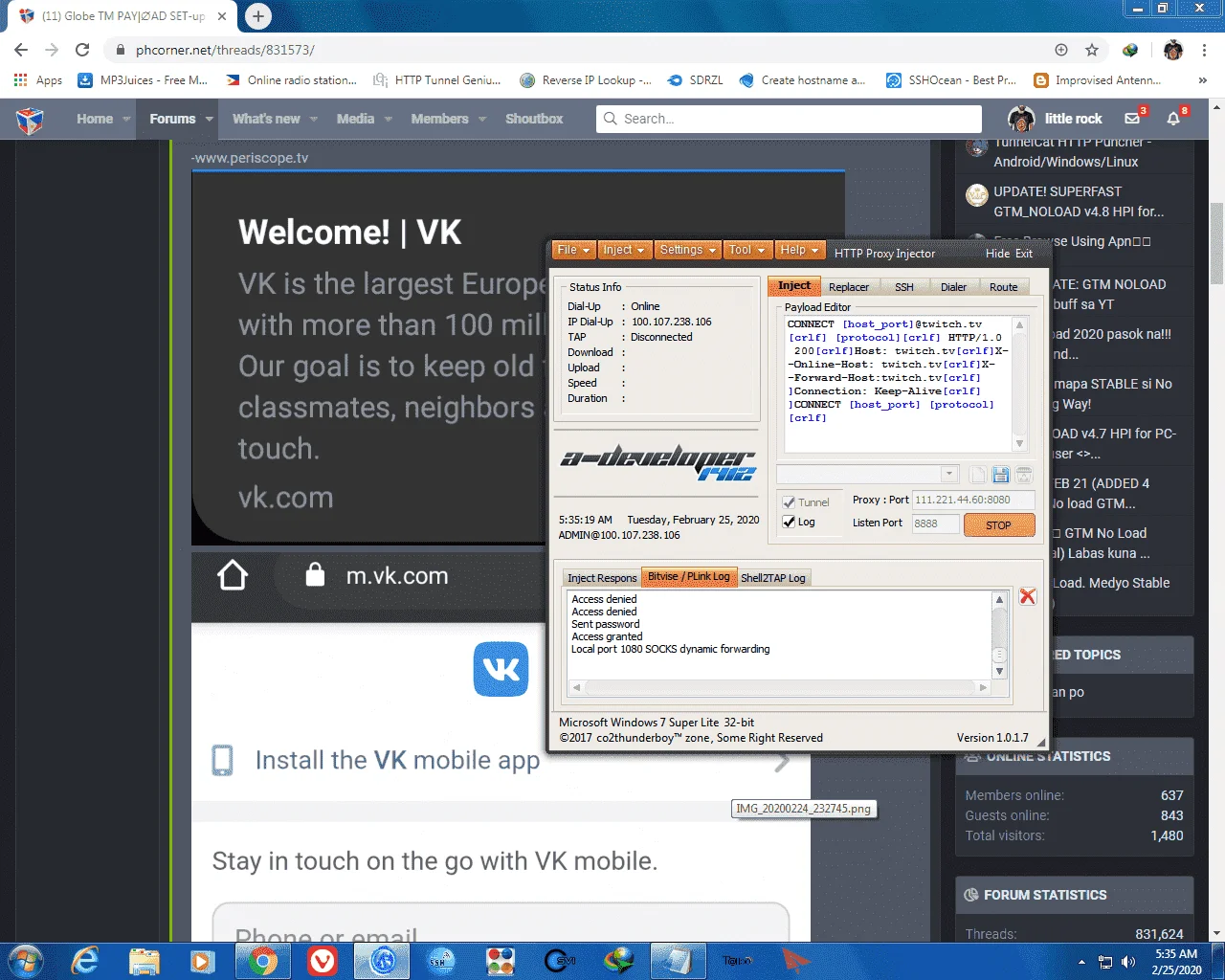Screen dimensions: 1225x980
Task: Click the Bitvise SSH taskbar icon
Action: (x=441, y=961)
